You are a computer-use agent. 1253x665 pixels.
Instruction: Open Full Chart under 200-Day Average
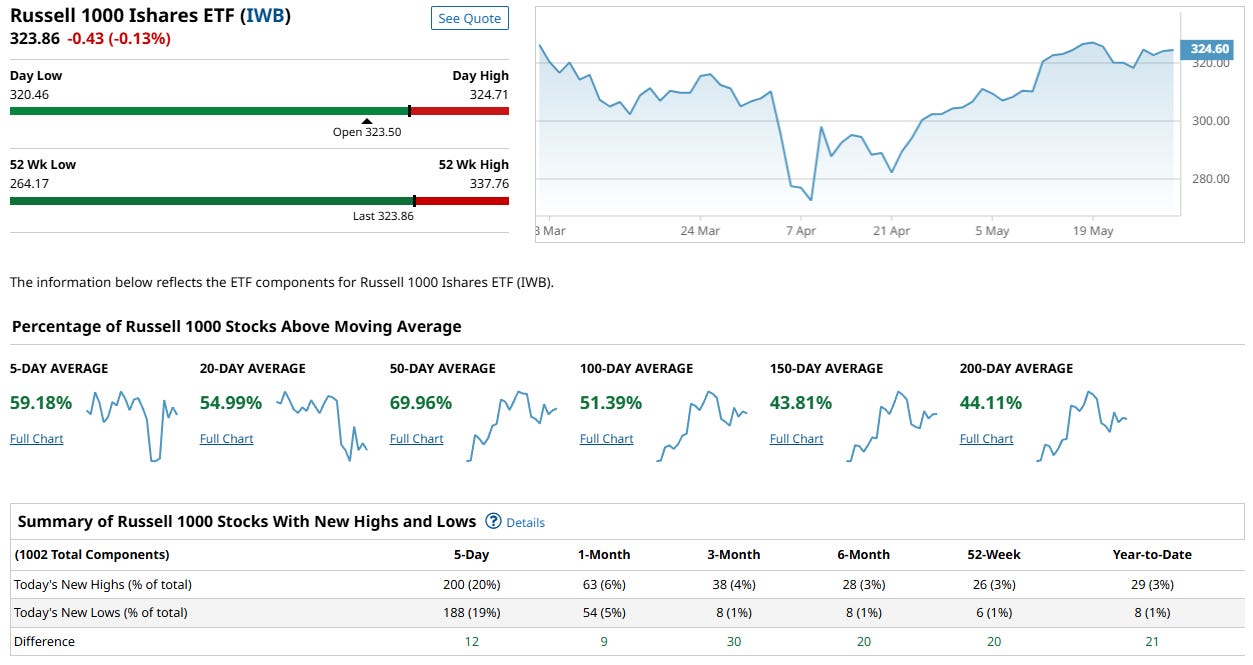pyautogui.click(x=987, y=439)
